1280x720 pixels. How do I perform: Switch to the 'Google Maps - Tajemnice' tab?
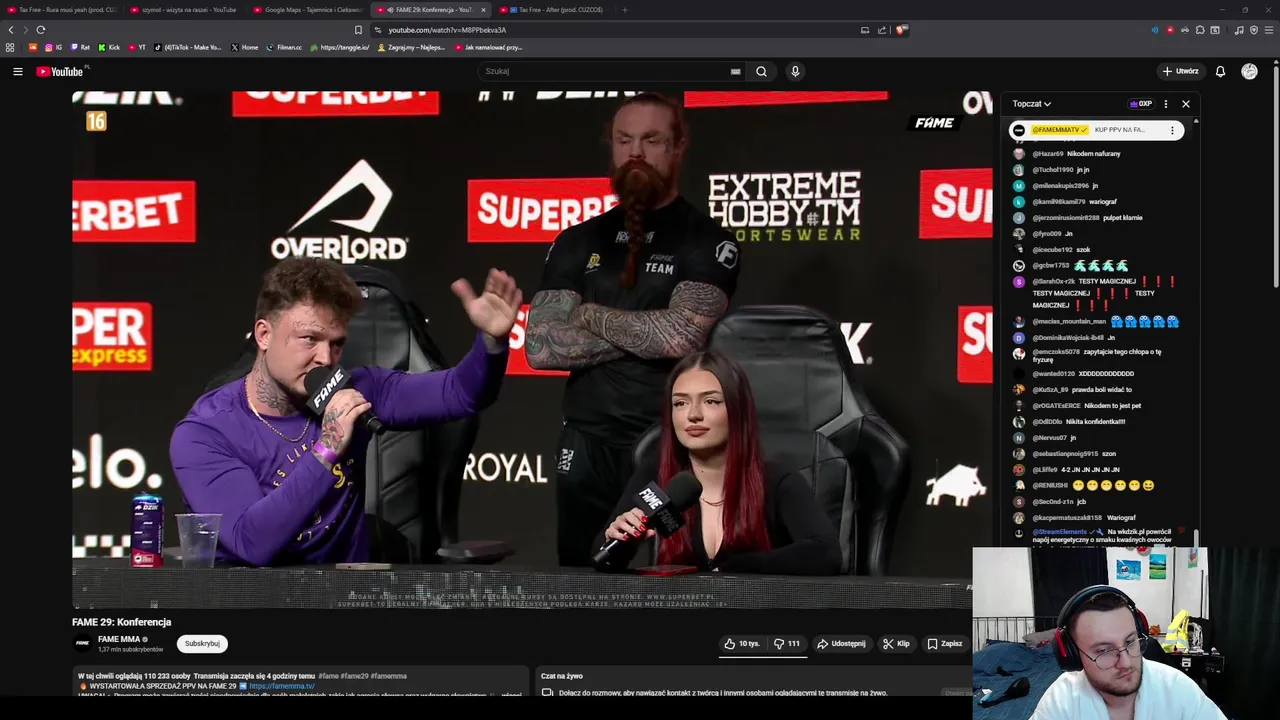(309, 10)
